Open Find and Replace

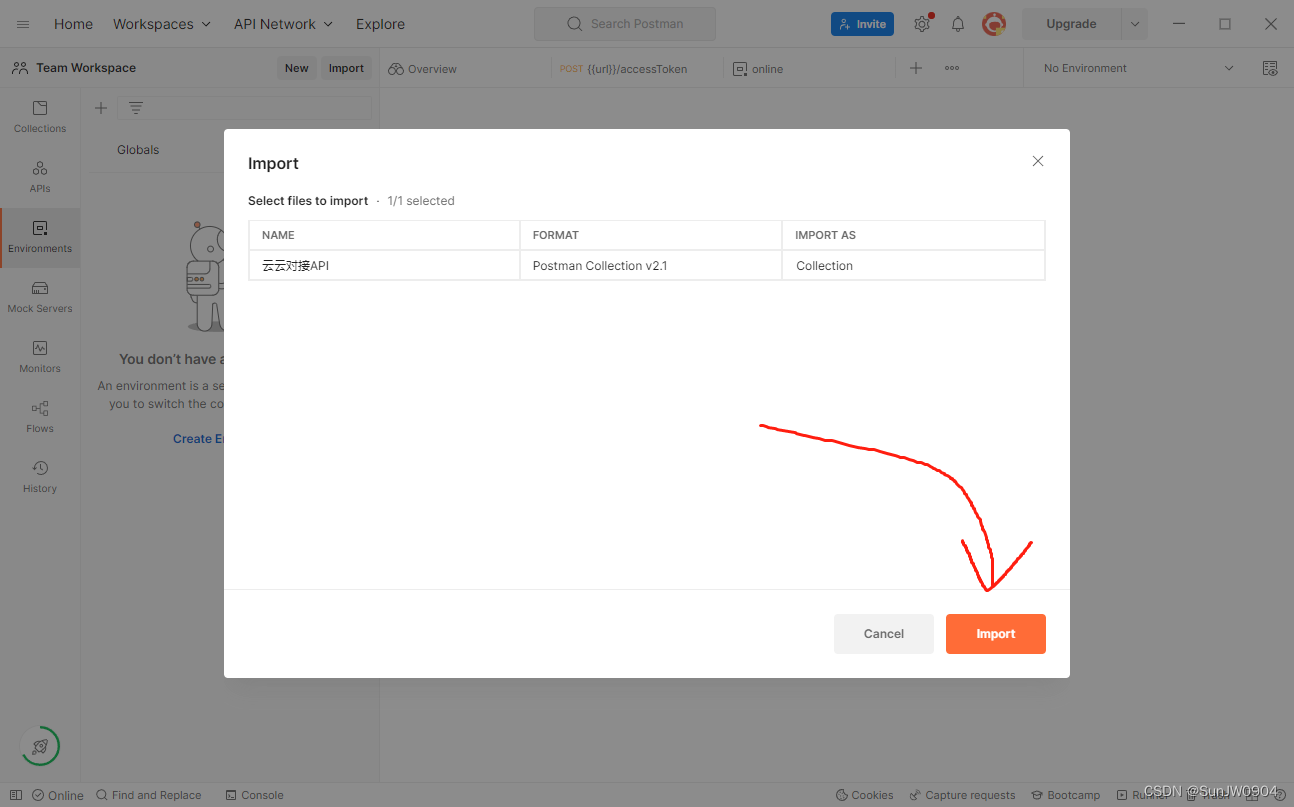click(149, 795)
